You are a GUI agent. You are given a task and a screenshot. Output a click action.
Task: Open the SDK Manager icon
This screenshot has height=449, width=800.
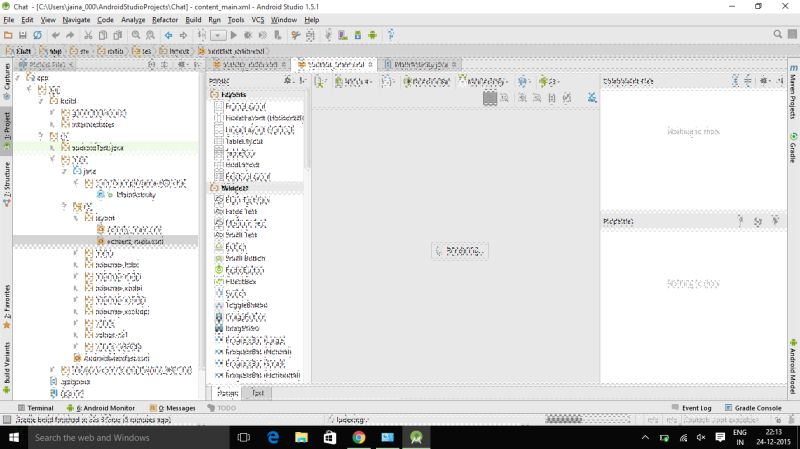click(358, 35)
